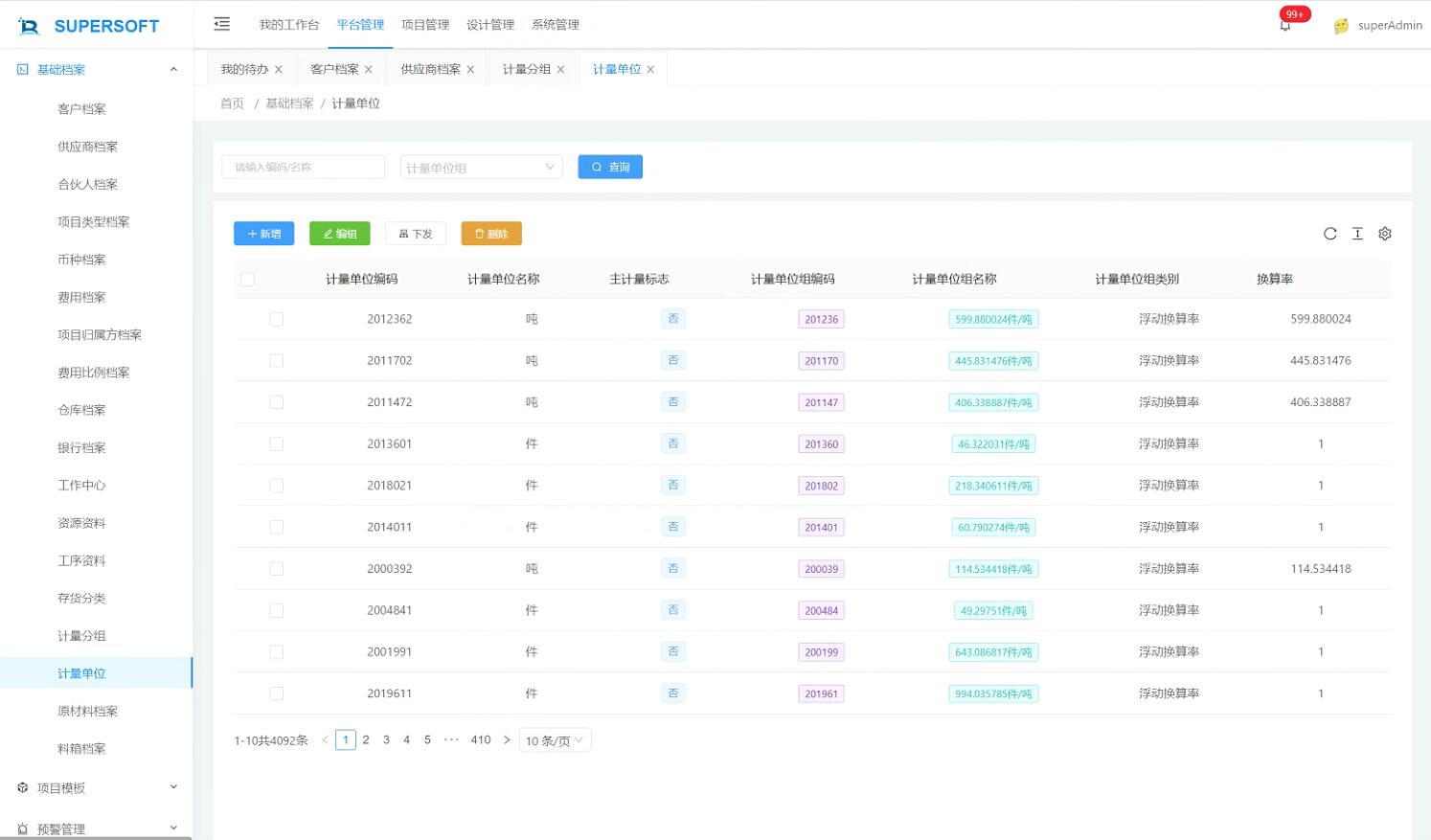
Task: Check the row 2000392
Action: (277, 569)
